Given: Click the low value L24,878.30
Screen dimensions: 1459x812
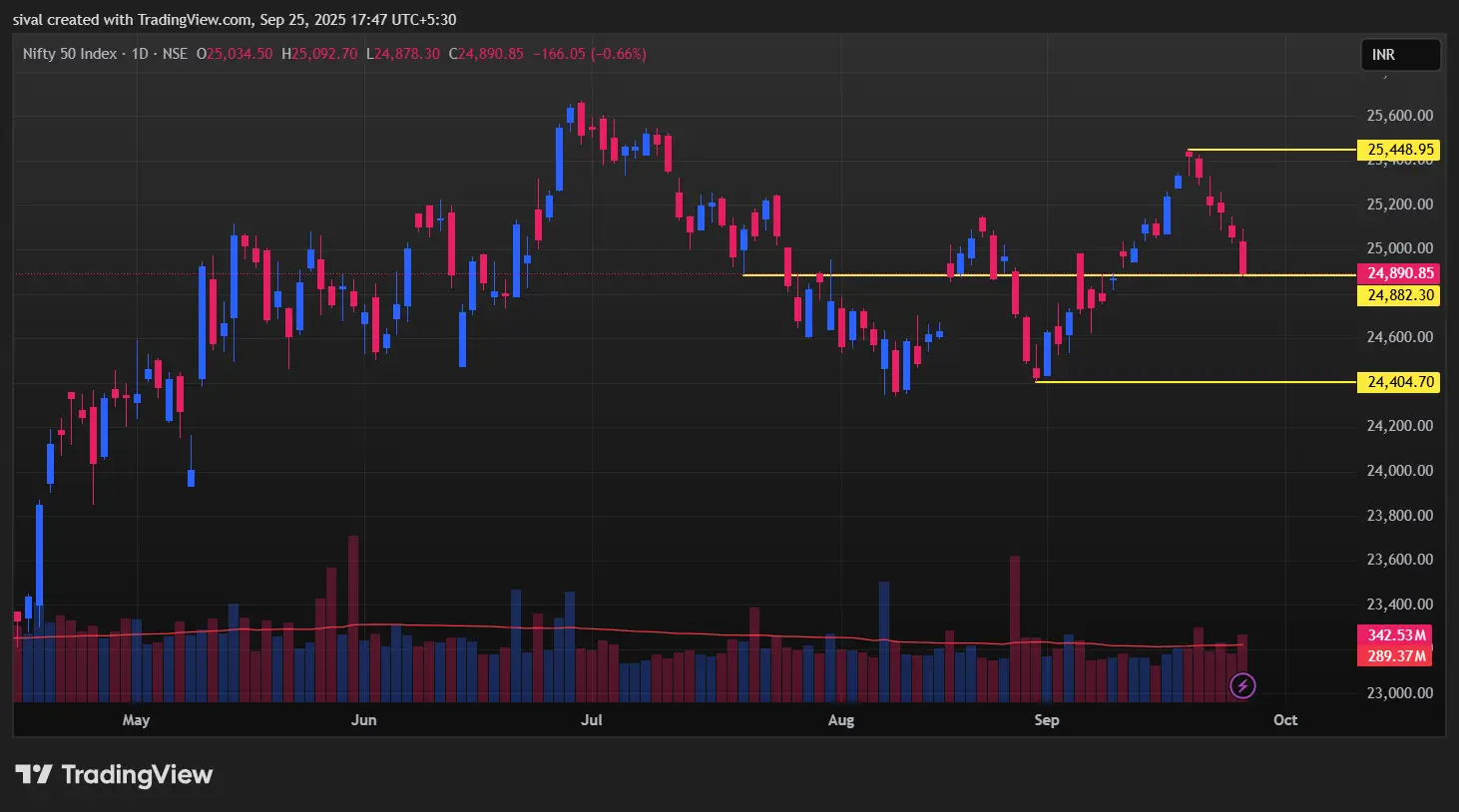Looking at the screenshot, I should tap(403, 54).
